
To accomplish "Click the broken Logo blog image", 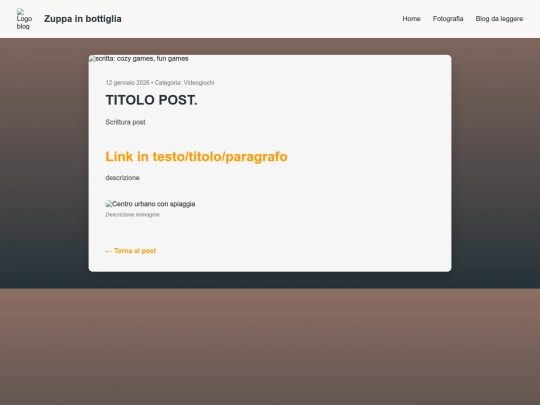I will (24, 19).
